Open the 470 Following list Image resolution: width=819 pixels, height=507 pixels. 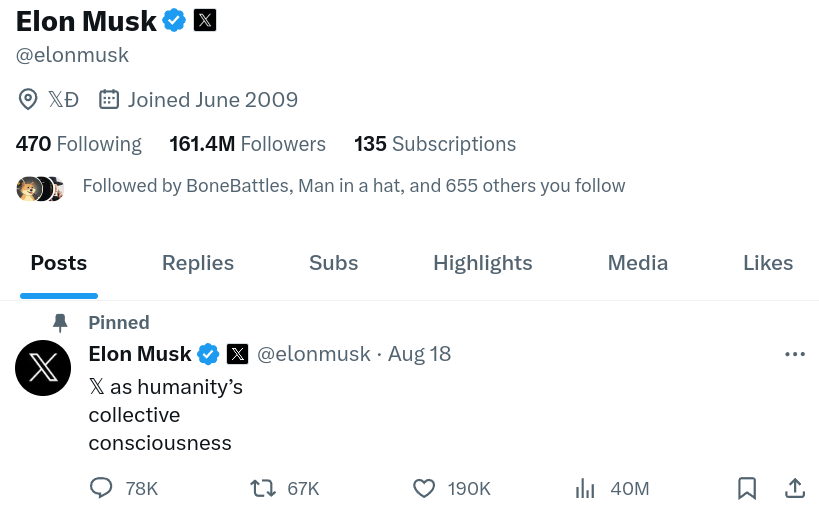(x=78, y=144)
